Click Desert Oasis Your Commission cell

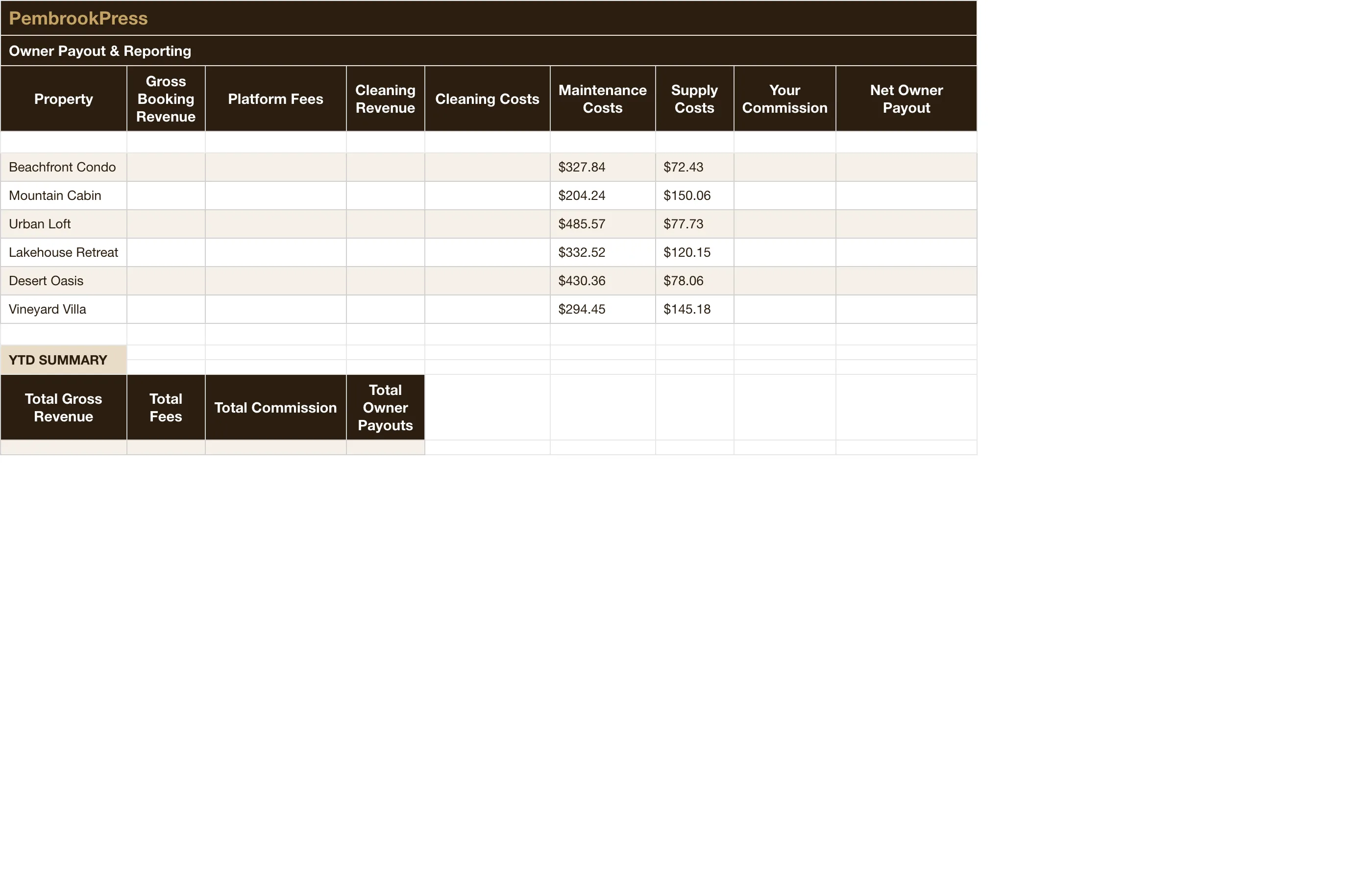(784, 281)
